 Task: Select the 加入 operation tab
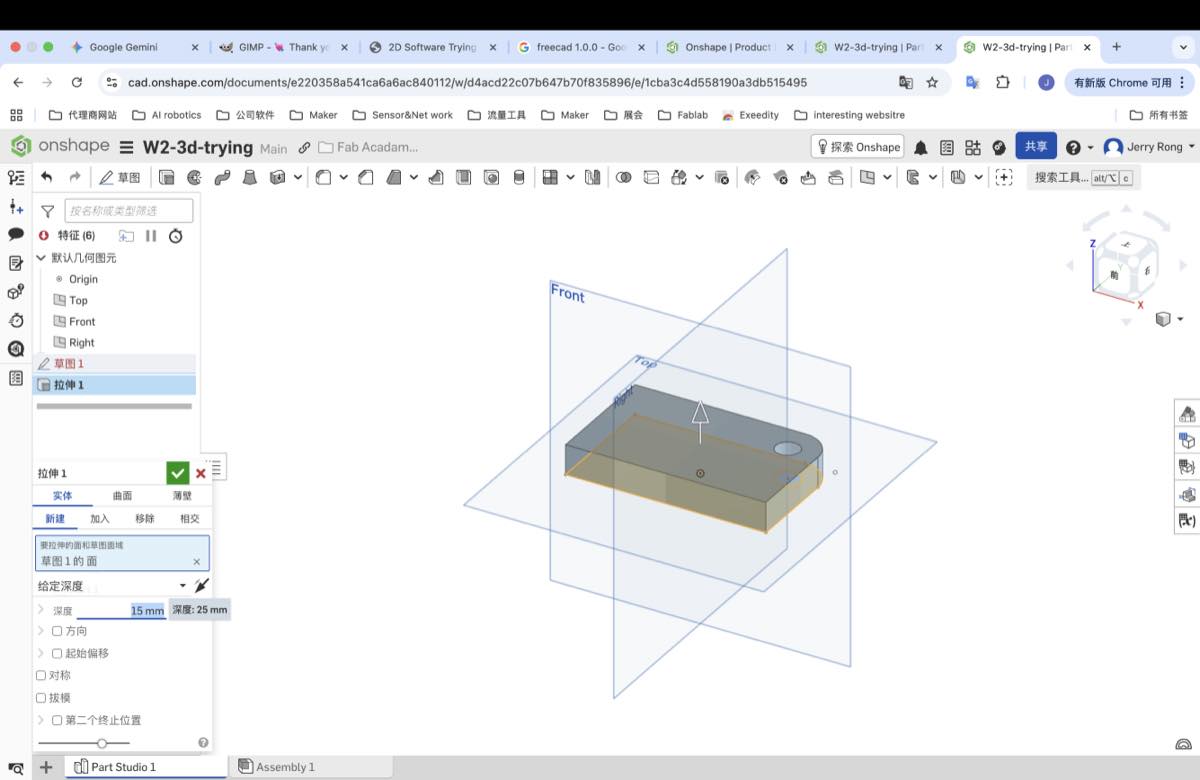point(100,518)
